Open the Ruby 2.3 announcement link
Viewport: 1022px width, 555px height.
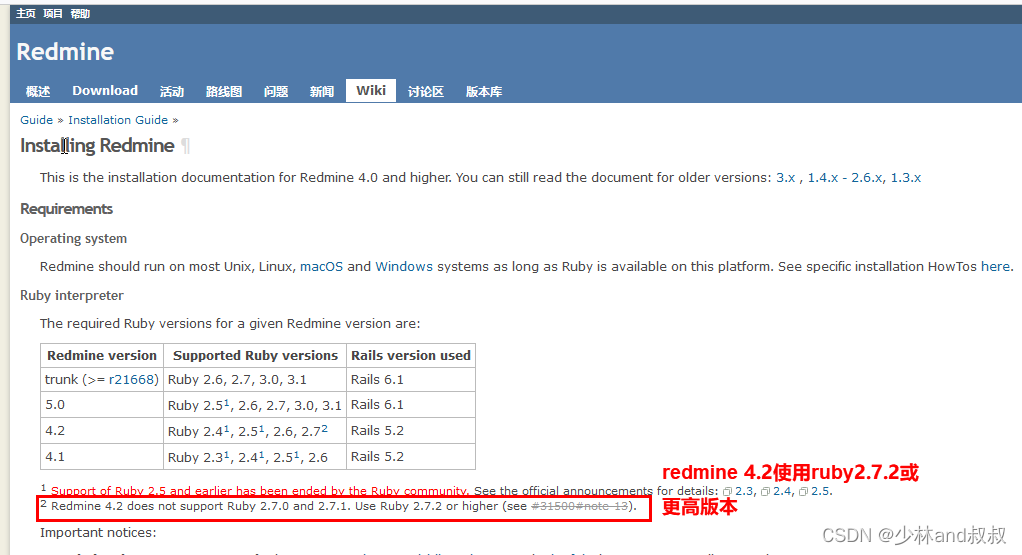[744, 491]
